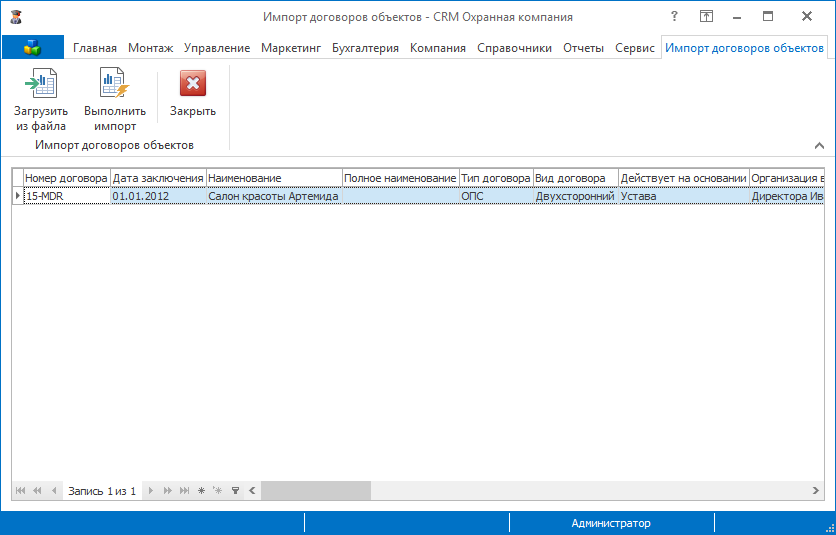
Task: Open help via the question mark
Action: (674, 17)
